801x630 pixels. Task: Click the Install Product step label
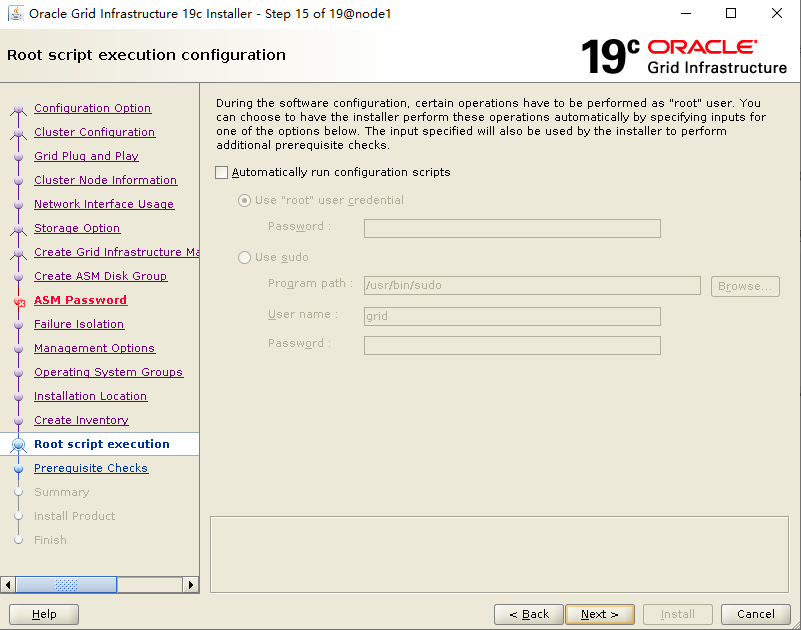(x=75, y=517)
